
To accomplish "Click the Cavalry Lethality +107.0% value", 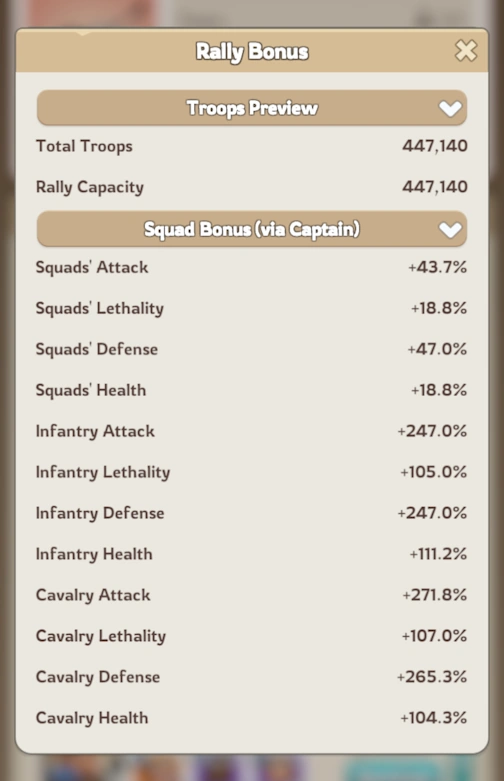I will 434,636.
